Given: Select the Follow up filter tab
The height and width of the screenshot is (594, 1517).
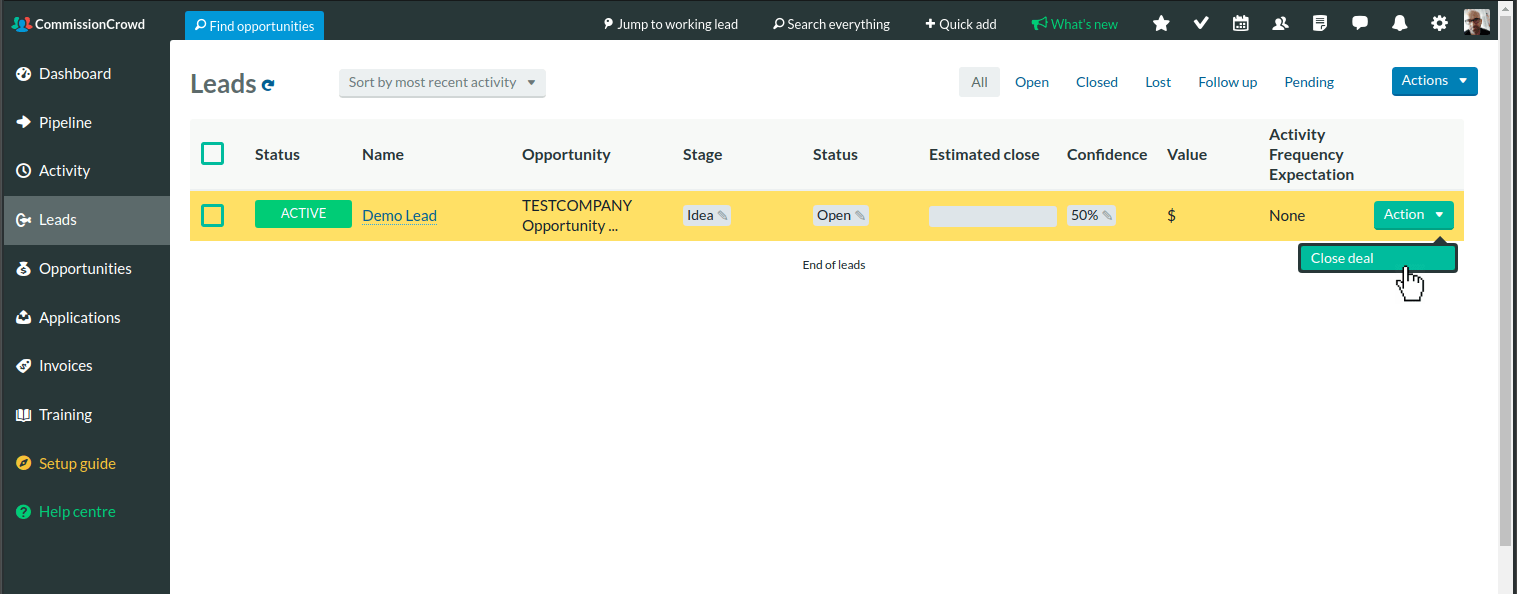Looking at the screenshot, I should 1228,82.
